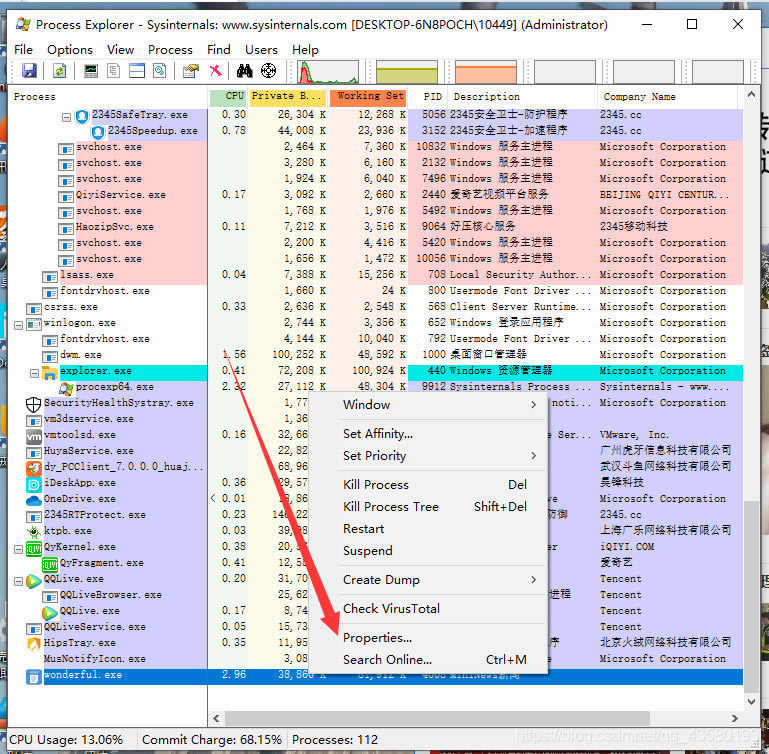Click the Save toolbar icon
The image size is (769, 754).
click(29, 71)
